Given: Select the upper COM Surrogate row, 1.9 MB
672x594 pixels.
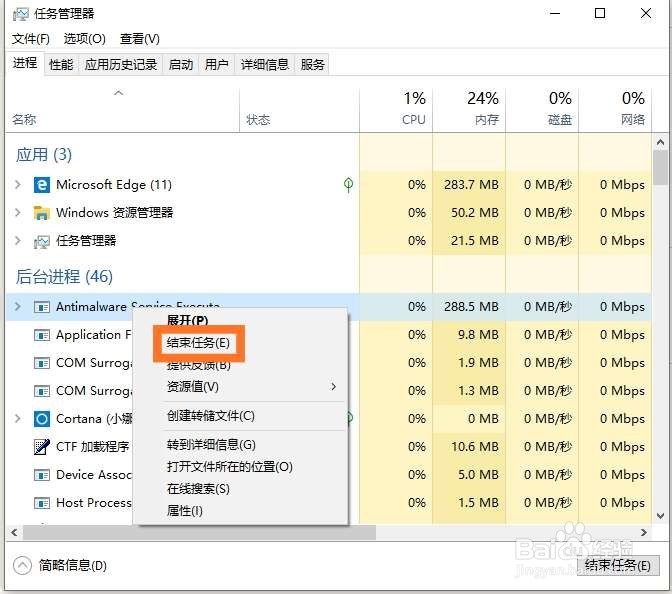Looking at the screenshot, I should 329,363.
